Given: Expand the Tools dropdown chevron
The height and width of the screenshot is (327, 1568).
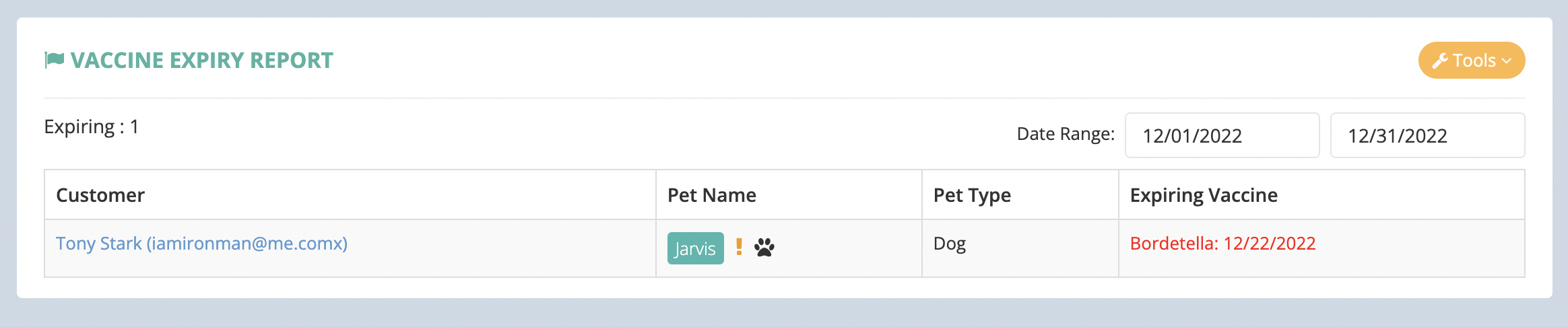Looking at the screenshot, I should coord(1507,61).
